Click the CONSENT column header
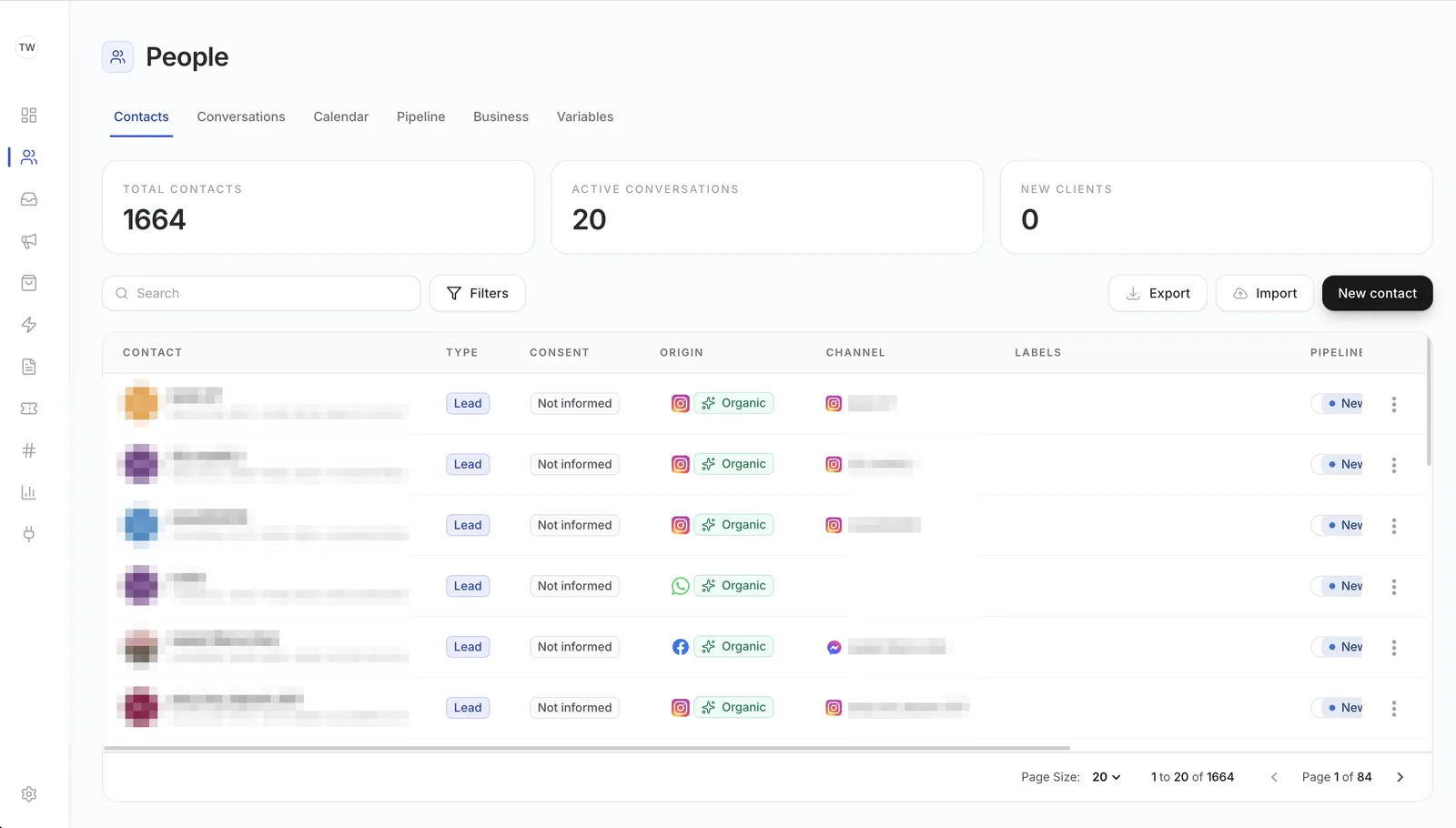Screen dimensions: 1456x828 tap(560, 352)
